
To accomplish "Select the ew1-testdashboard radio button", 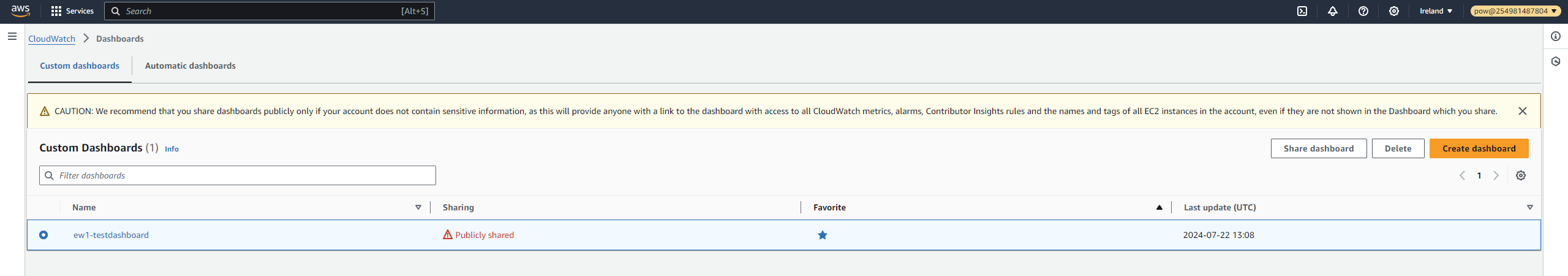I will click(x=43, y=235).
